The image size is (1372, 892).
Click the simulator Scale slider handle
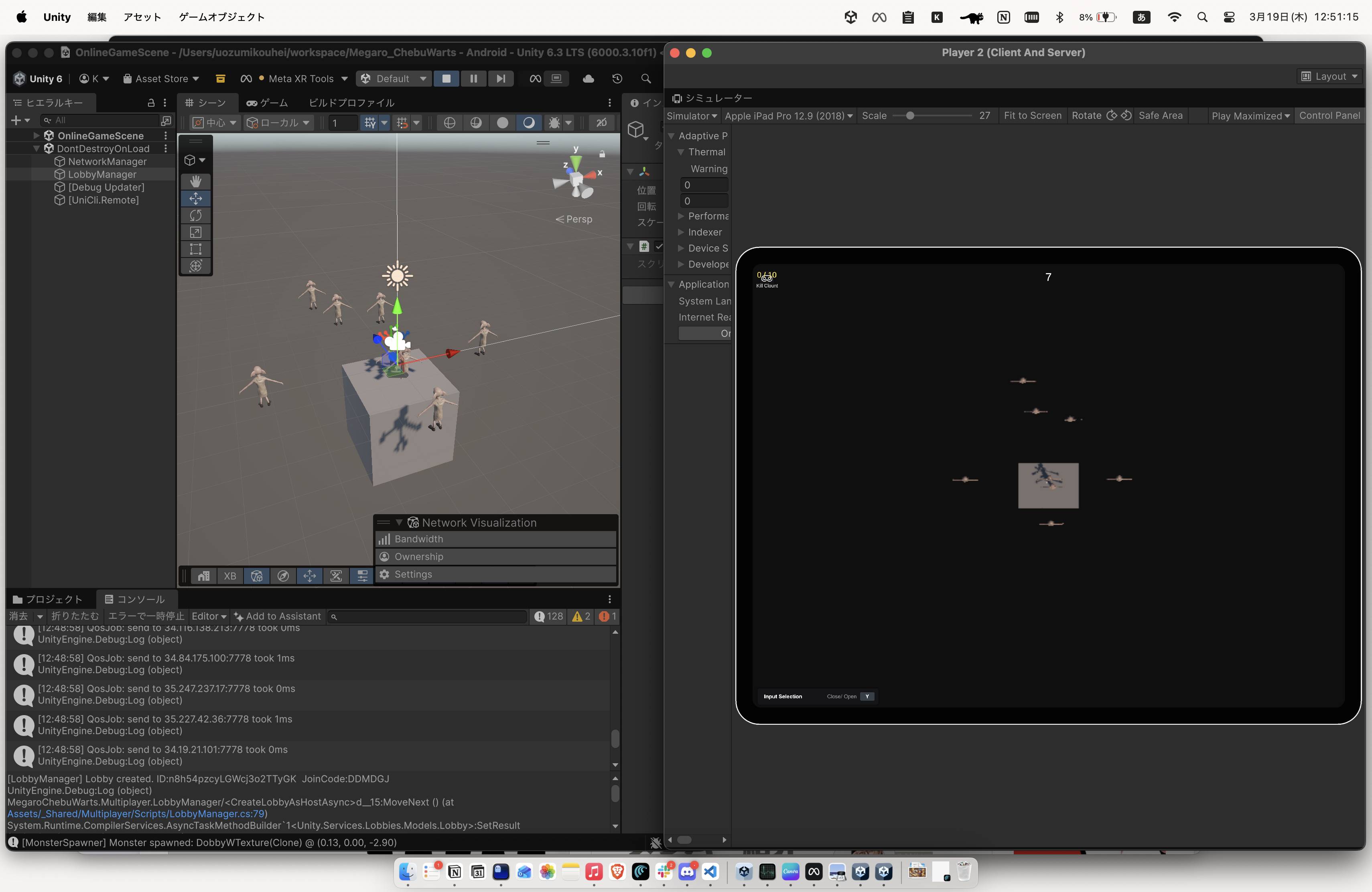tap(910, 116)
